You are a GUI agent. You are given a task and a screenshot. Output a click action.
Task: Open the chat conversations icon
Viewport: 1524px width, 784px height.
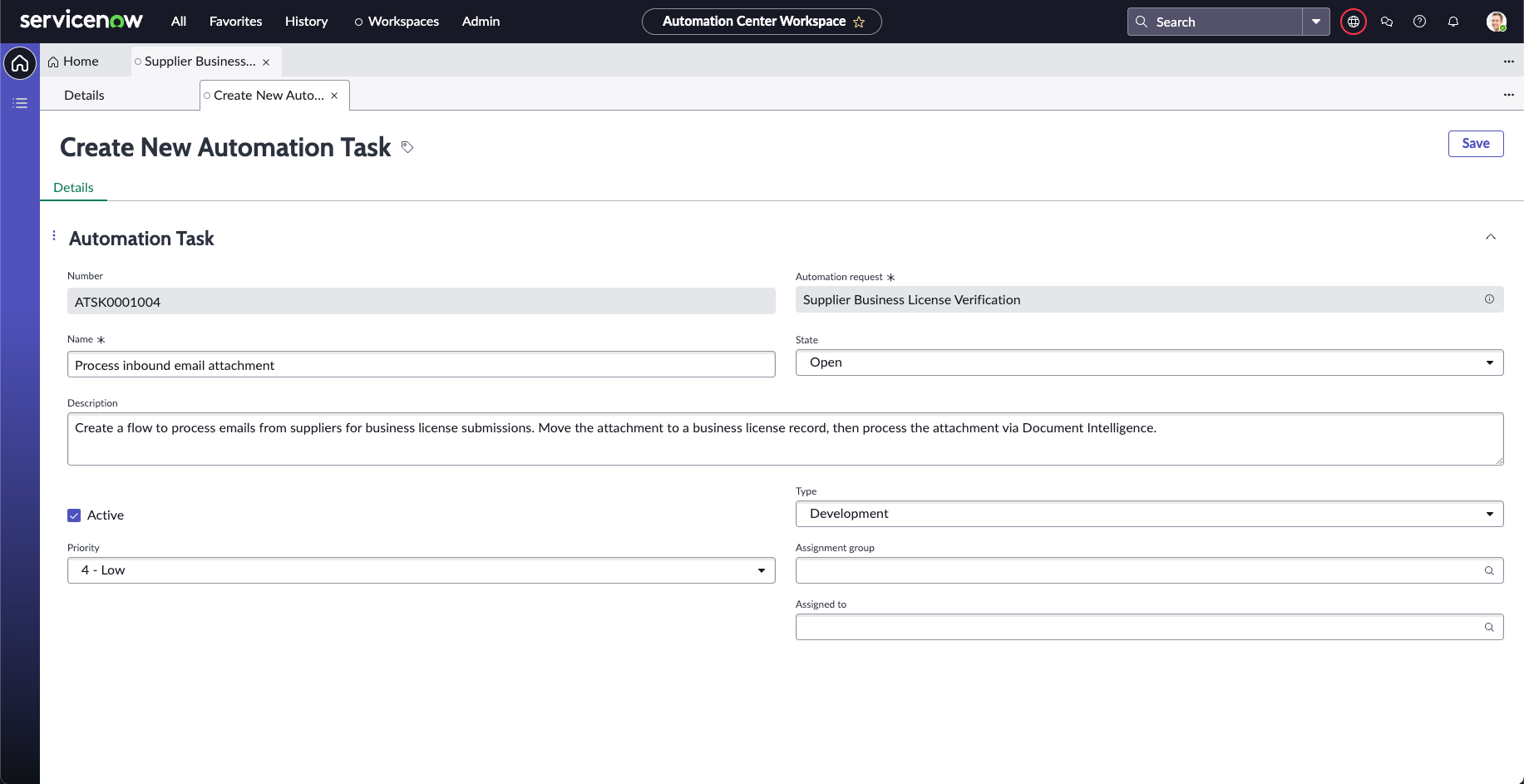coord(1386,22)
